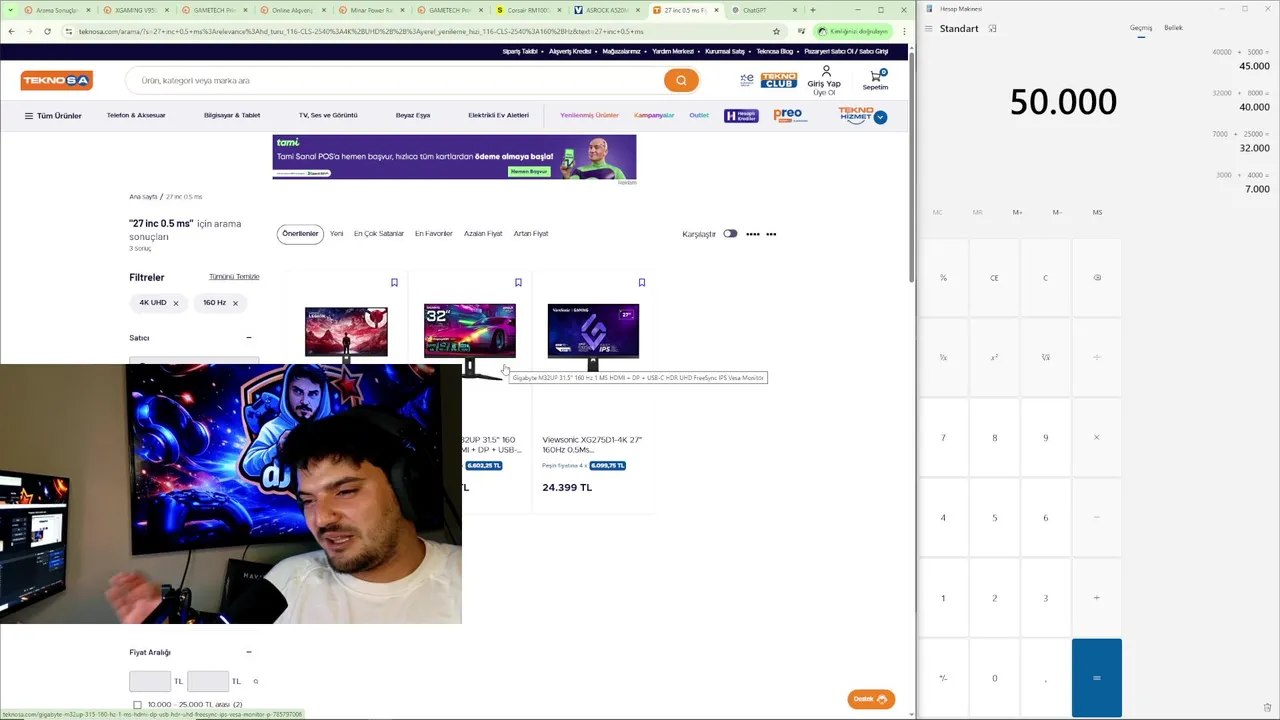Click the Tami Sanal POS banner ad

[454, 157]
